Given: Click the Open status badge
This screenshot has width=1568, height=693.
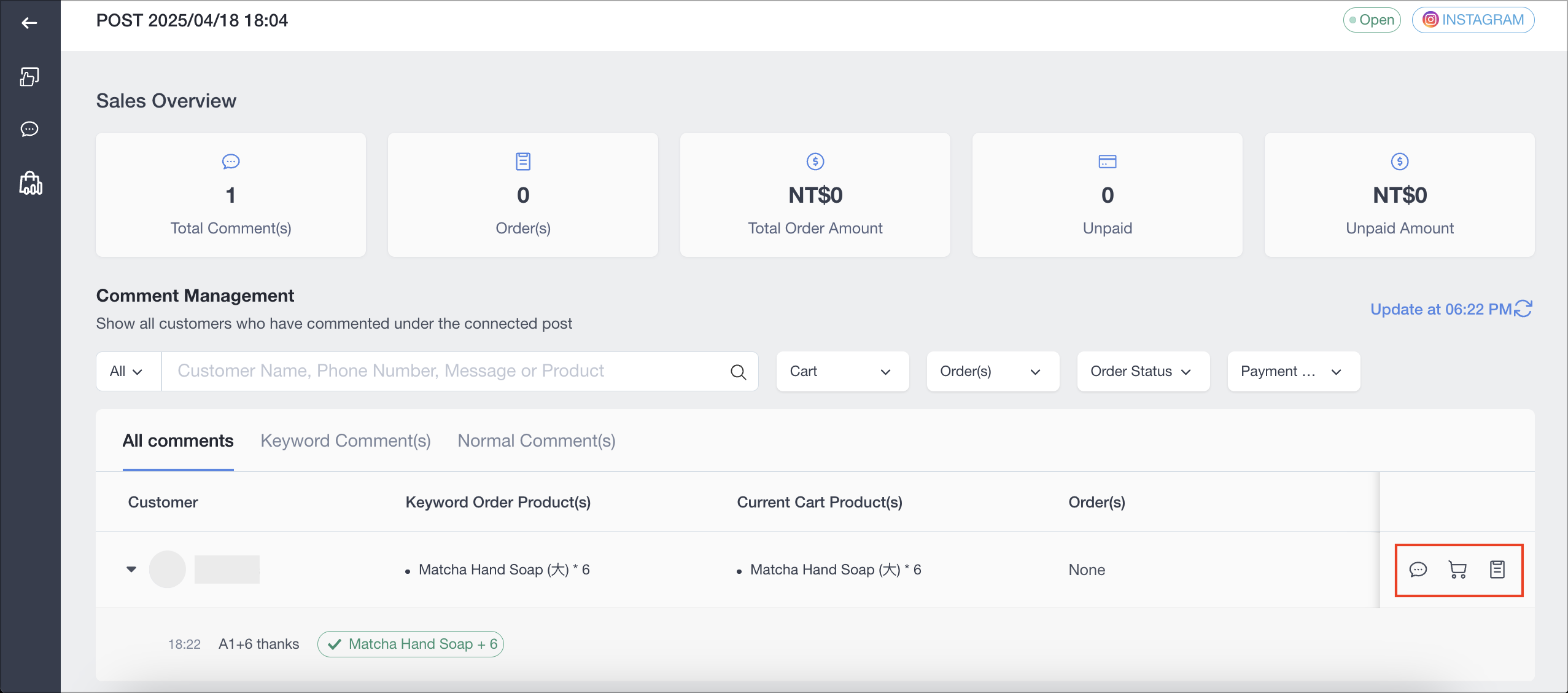Looking at the screenshot, I should pos(1372,20).
